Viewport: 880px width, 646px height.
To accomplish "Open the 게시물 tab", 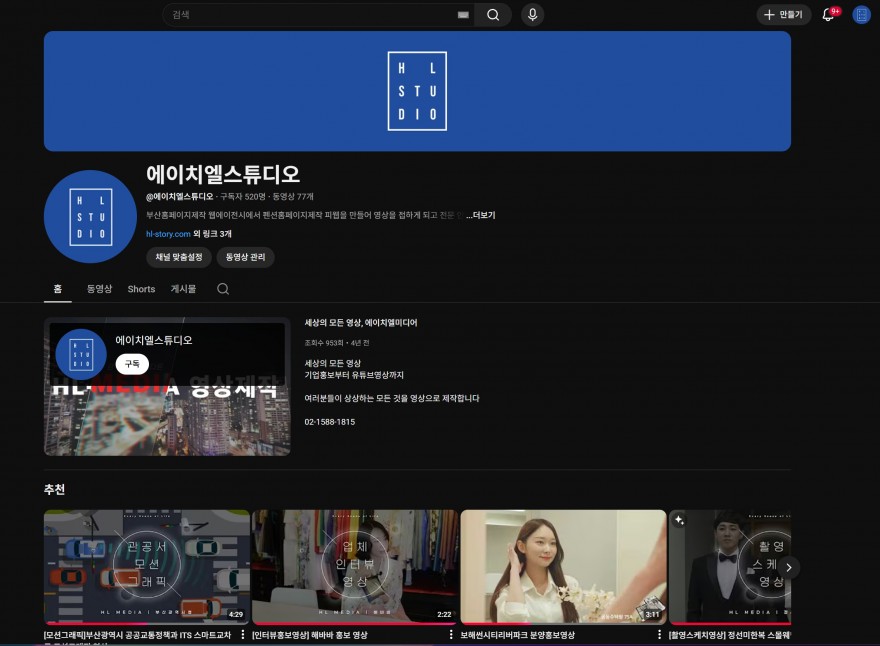I will [184, 289].
